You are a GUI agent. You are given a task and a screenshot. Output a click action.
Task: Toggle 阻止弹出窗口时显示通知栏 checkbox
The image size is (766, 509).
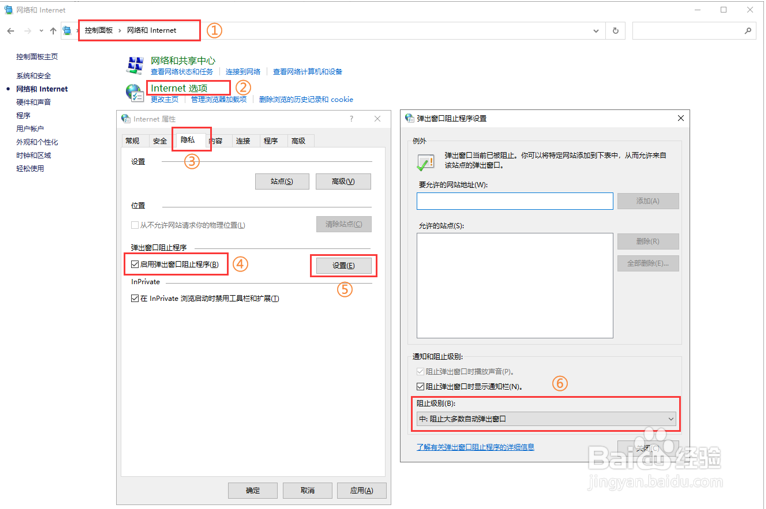coord(420,386)
